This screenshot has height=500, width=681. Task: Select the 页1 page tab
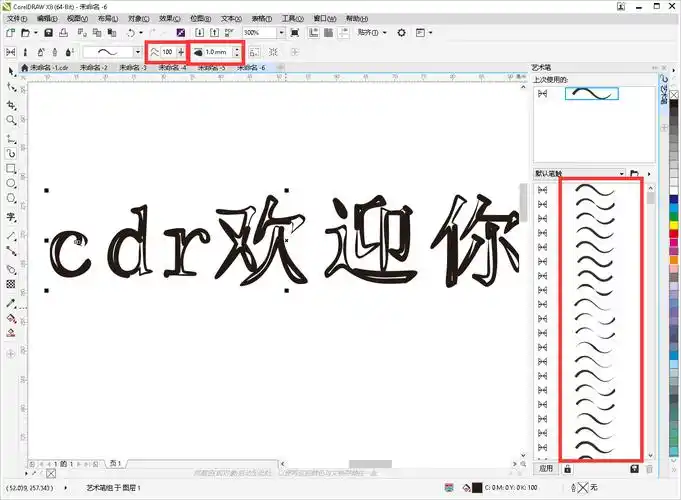(x=116, y=464)
